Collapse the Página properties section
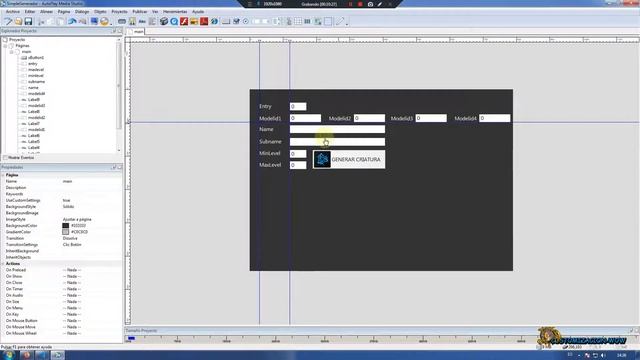The width and height of the screenshot is (640, 360). click(x=3, y=175)
